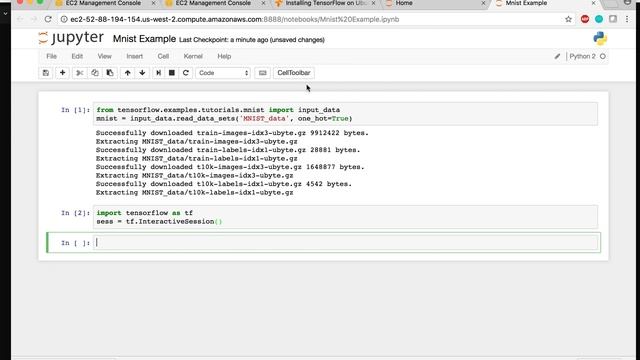
Task: Open the Edit menu
Action: (x=77, y=56)
